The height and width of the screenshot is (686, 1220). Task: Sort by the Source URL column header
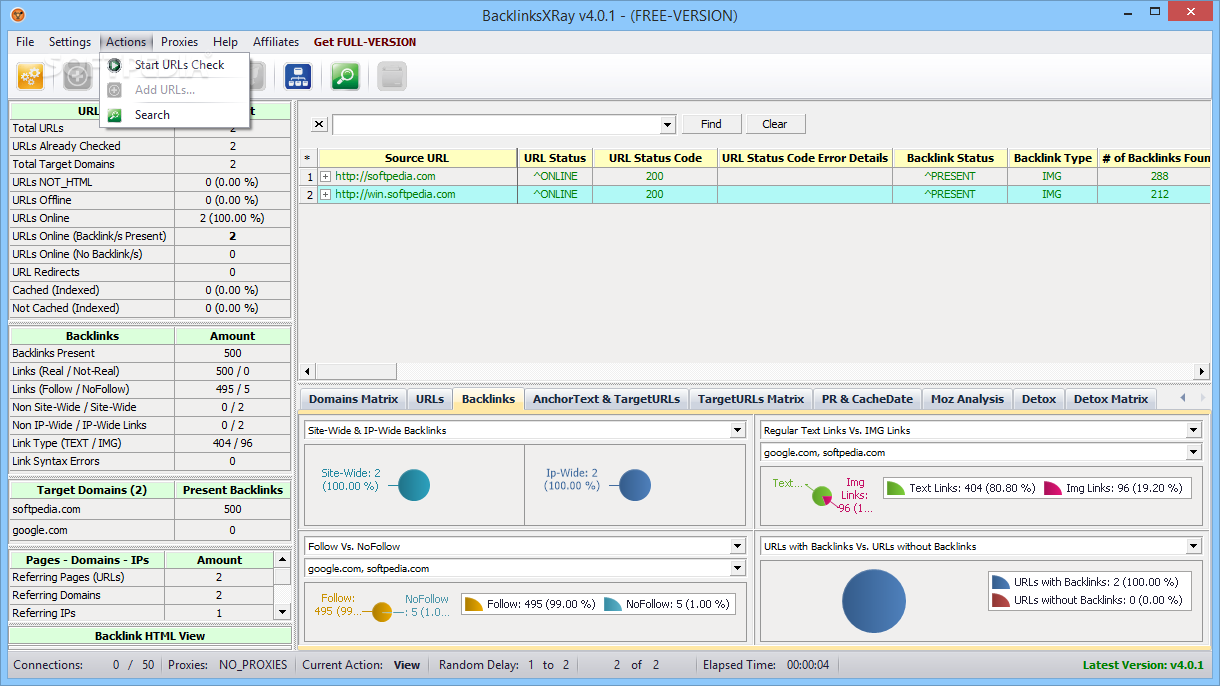coord(417,158)
